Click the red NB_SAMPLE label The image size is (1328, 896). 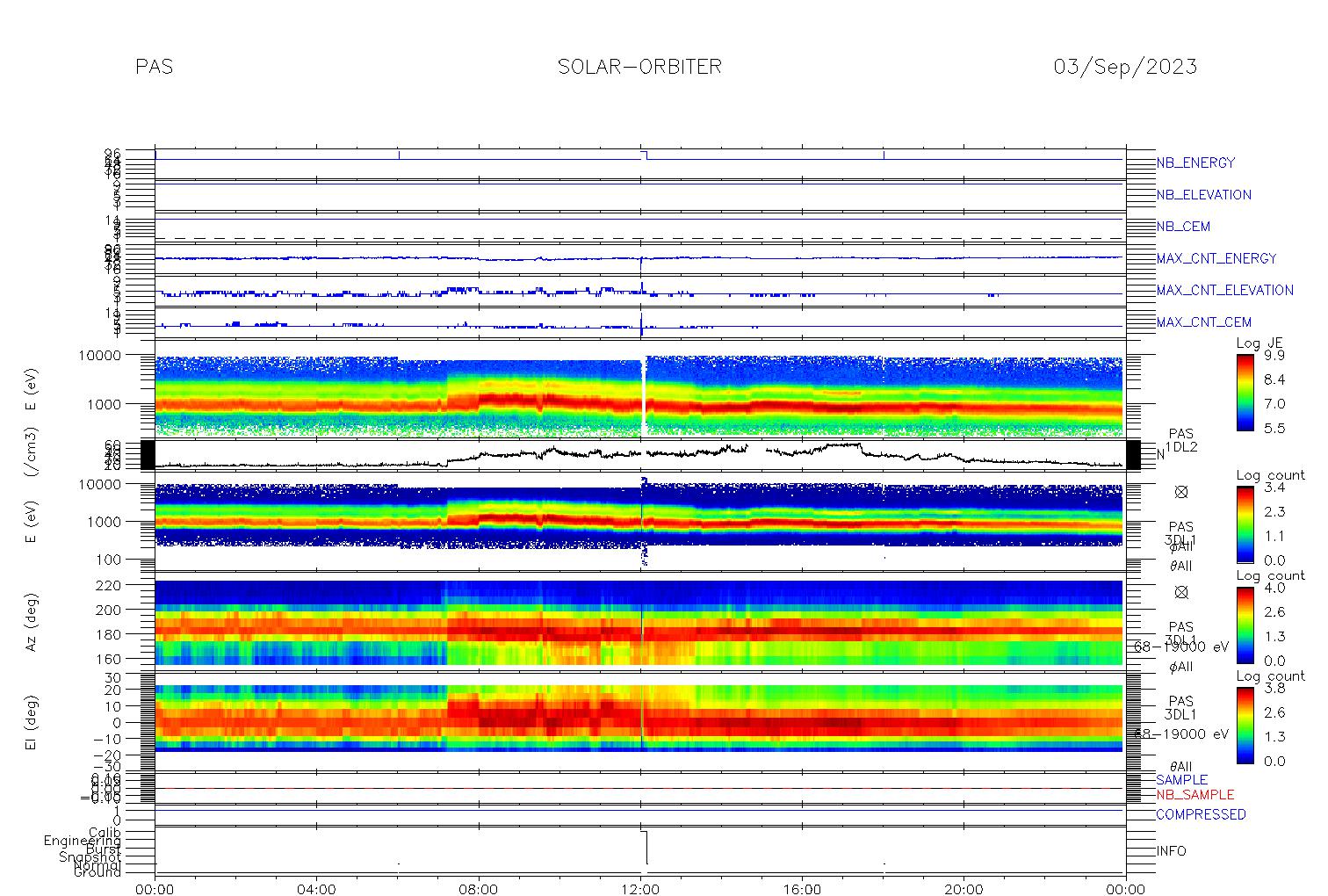pyautogui.click(x=1194, y=795)
